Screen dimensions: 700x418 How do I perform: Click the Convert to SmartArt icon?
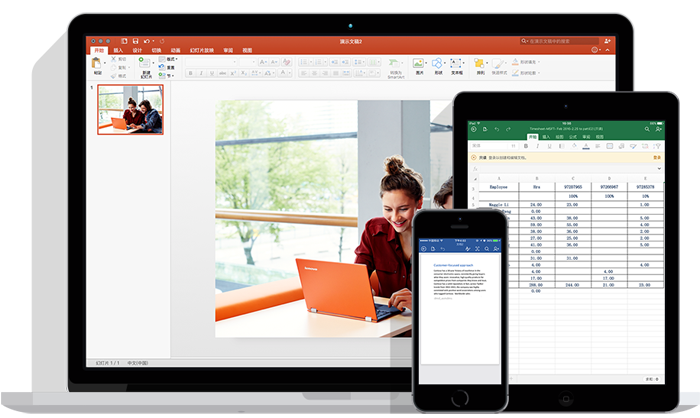coord(396,65)
